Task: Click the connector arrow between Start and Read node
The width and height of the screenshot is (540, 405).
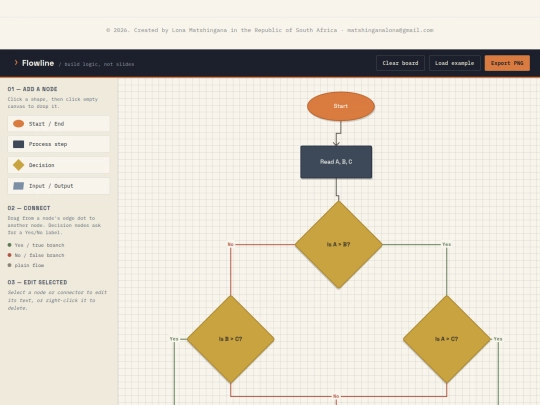Action: click(338, 133)
